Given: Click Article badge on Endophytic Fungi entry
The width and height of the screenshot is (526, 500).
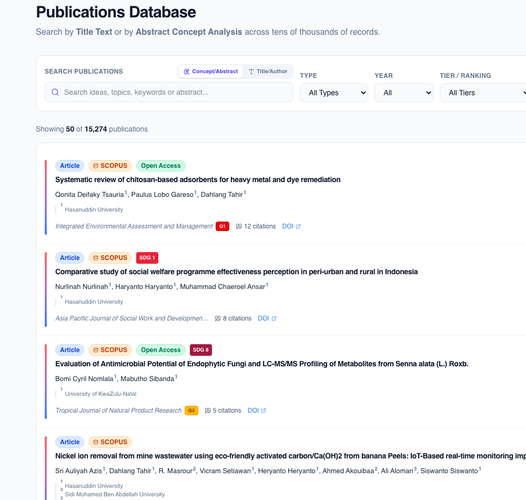Looking at the screenshot, I should [69, 350].
